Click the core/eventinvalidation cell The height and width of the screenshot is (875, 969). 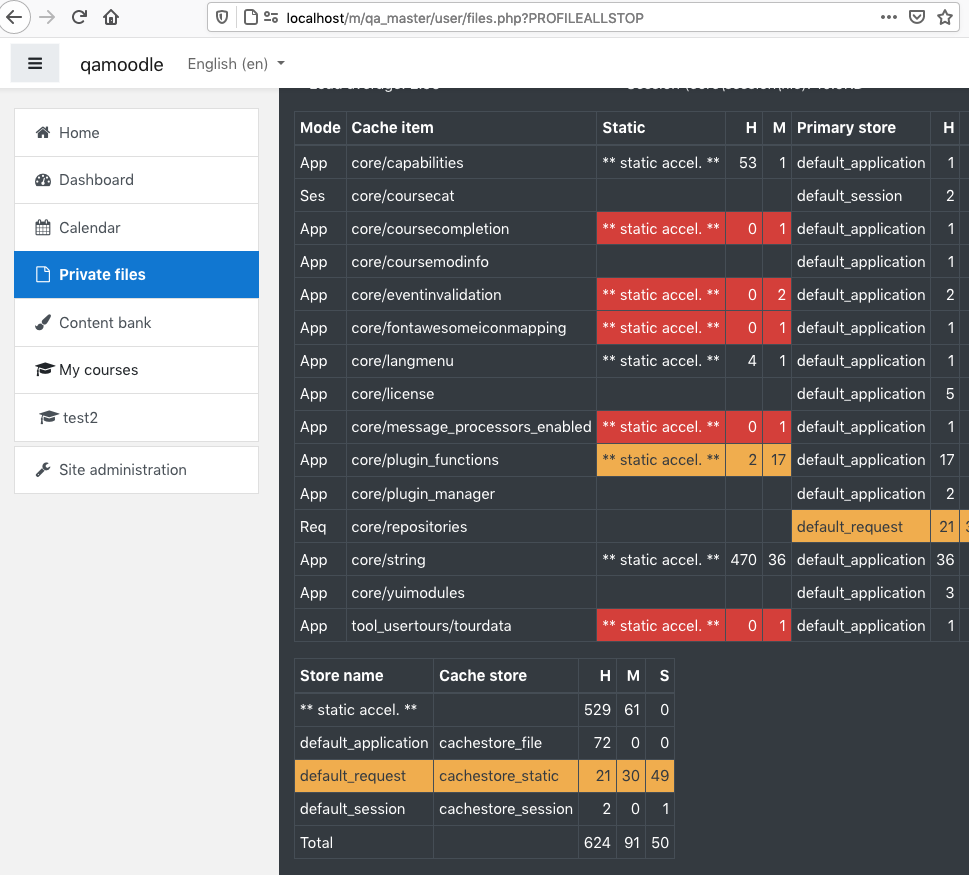tap(471, 295)
